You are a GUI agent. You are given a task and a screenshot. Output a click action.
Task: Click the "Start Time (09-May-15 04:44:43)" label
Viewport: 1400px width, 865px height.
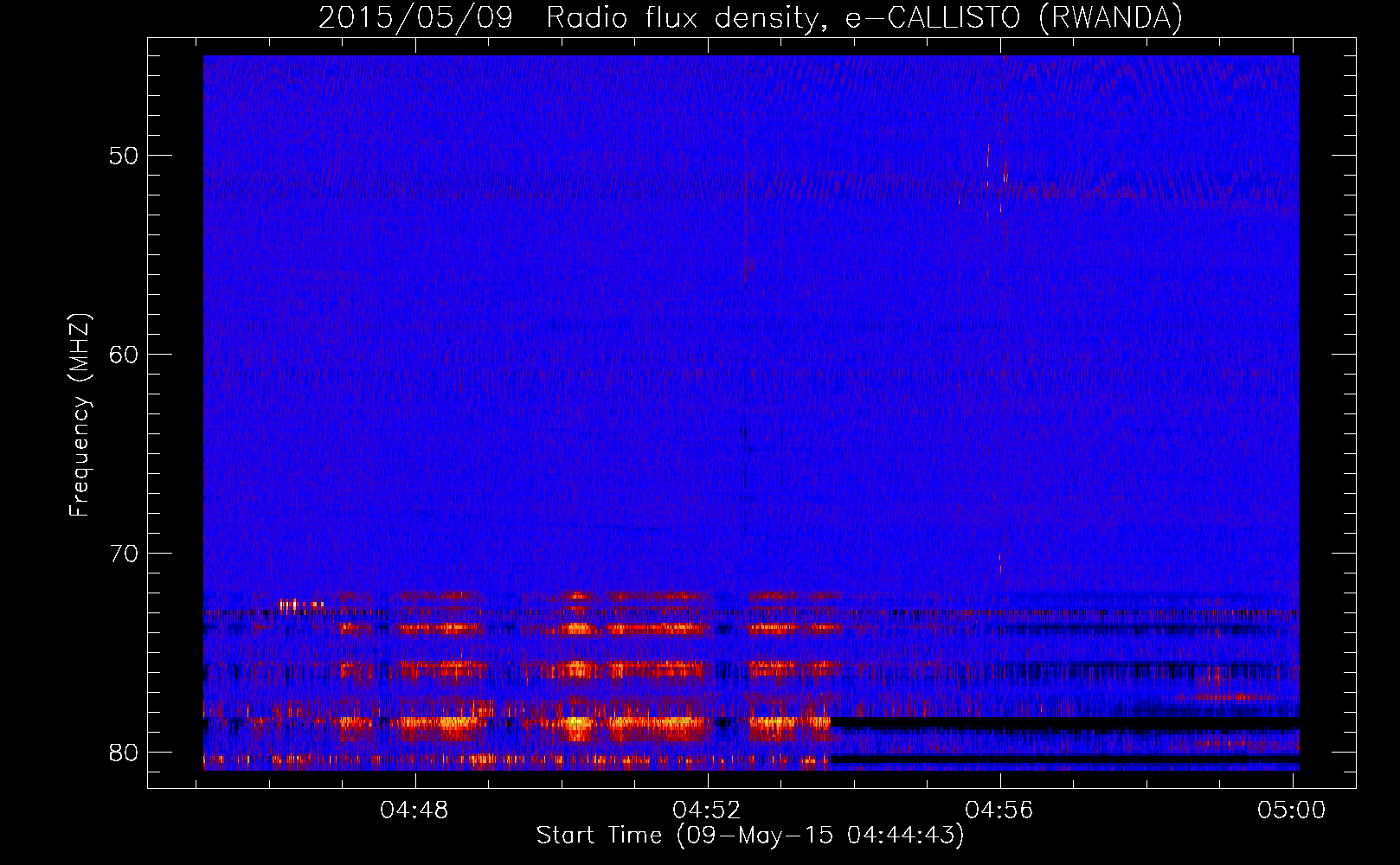point(749,836)
